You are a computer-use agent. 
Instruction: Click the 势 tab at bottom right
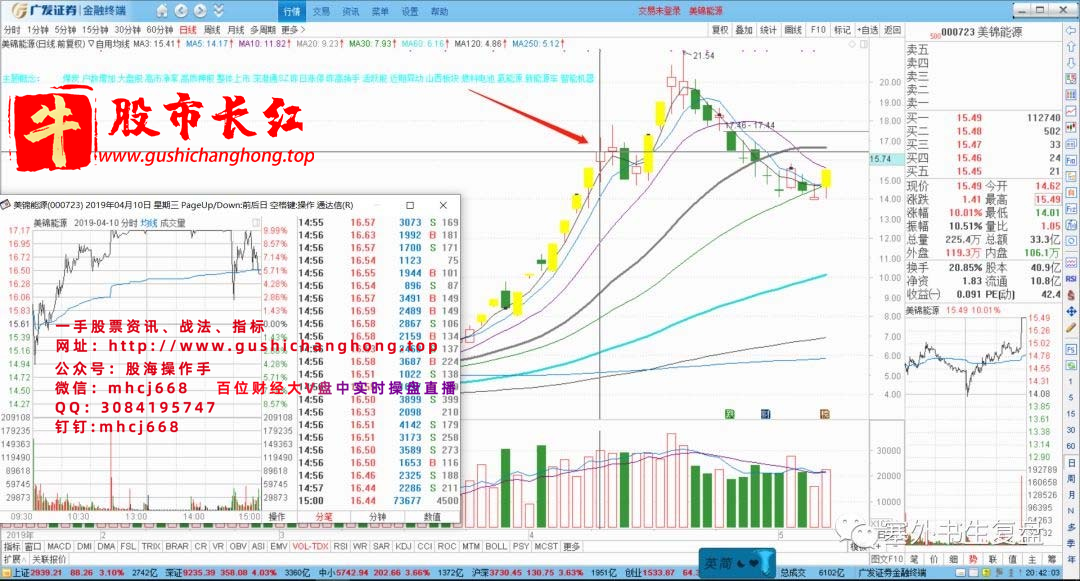click(973, 559)
